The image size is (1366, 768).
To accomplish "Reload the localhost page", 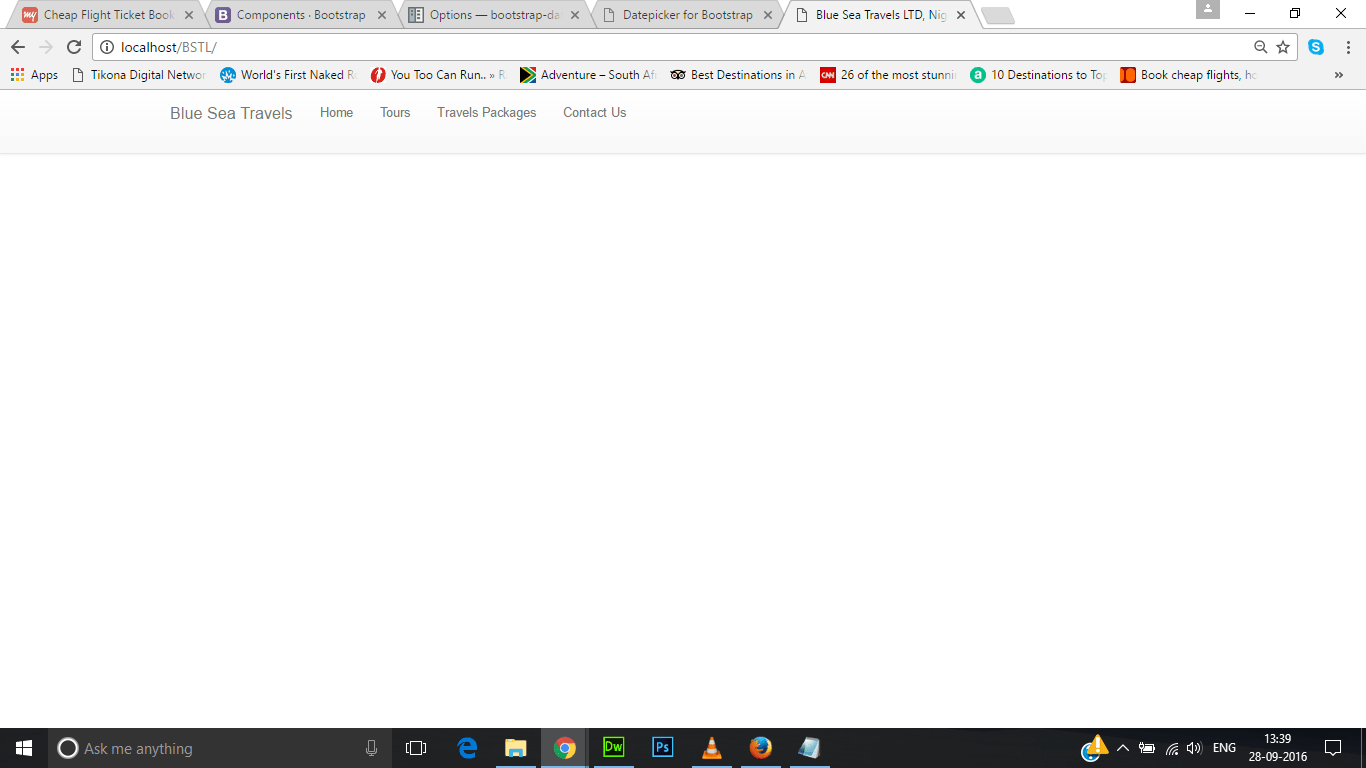I will point(73,47).
